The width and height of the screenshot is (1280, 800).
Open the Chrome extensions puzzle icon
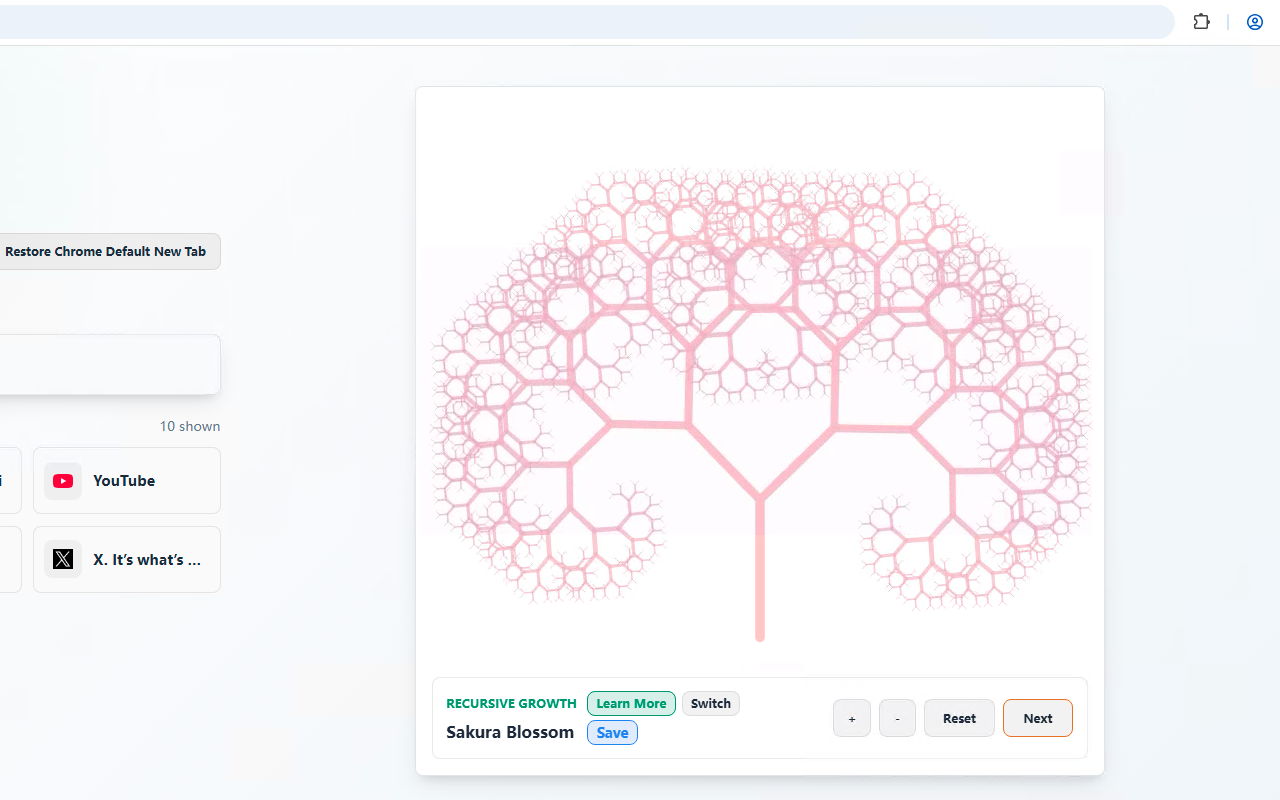[x=1202, y=22]
